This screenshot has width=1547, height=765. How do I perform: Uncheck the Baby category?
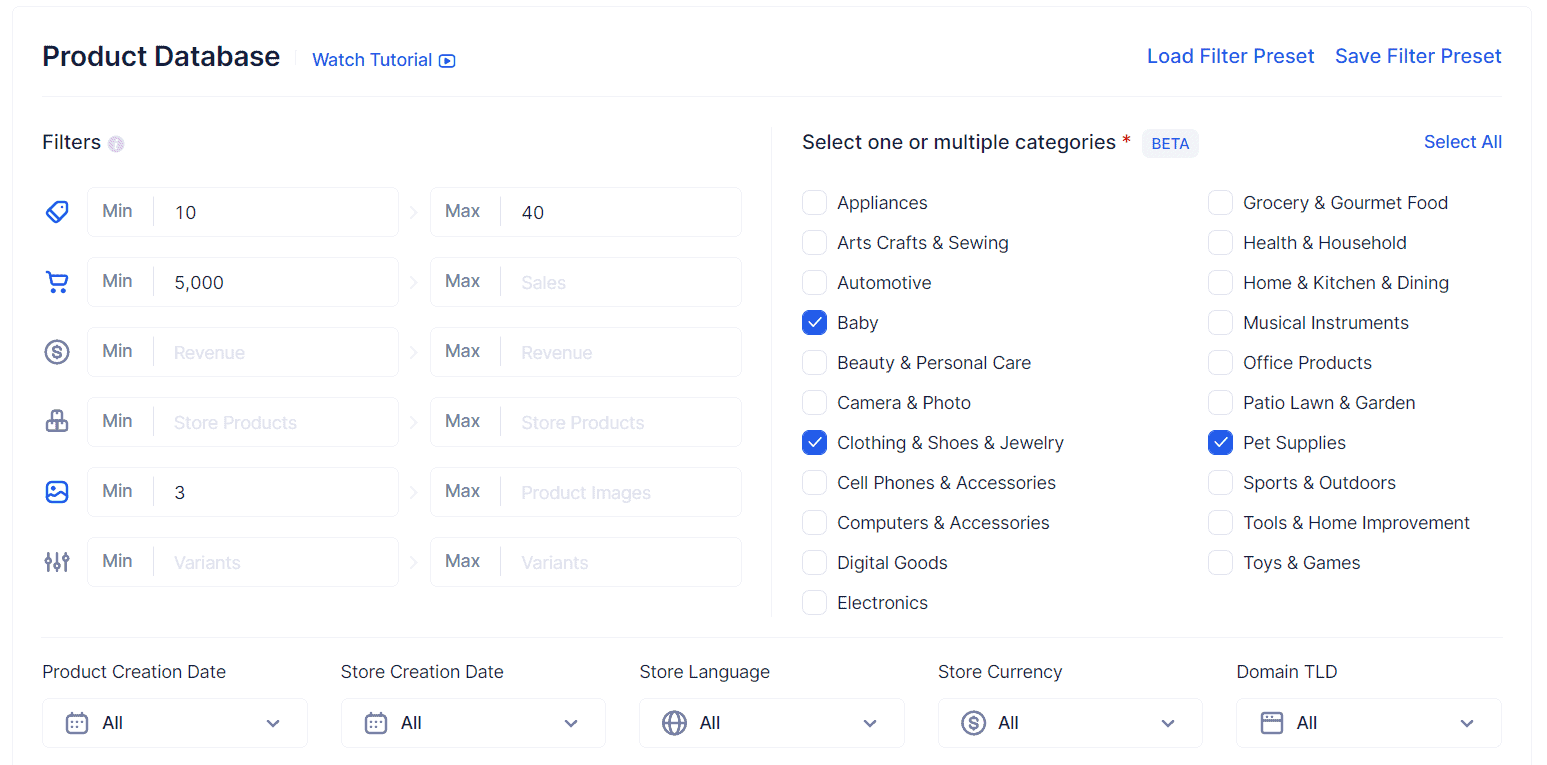pyautogui.click(x=814, y=322)
